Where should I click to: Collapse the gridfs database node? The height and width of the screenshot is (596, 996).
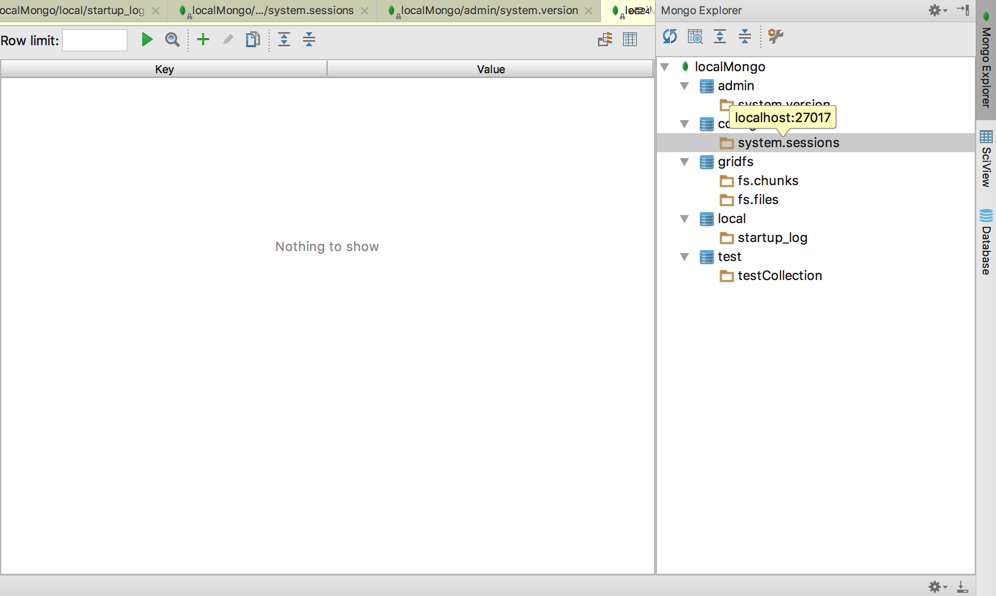[684, 162]
